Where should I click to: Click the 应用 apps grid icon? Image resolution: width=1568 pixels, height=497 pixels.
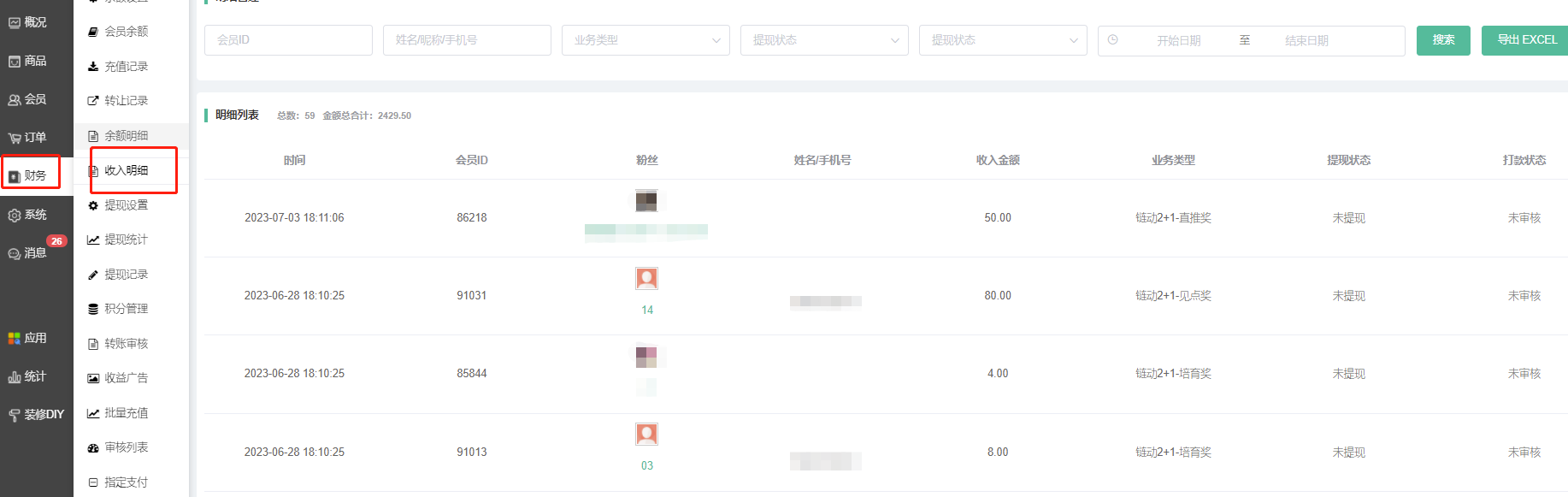point(15,339)
